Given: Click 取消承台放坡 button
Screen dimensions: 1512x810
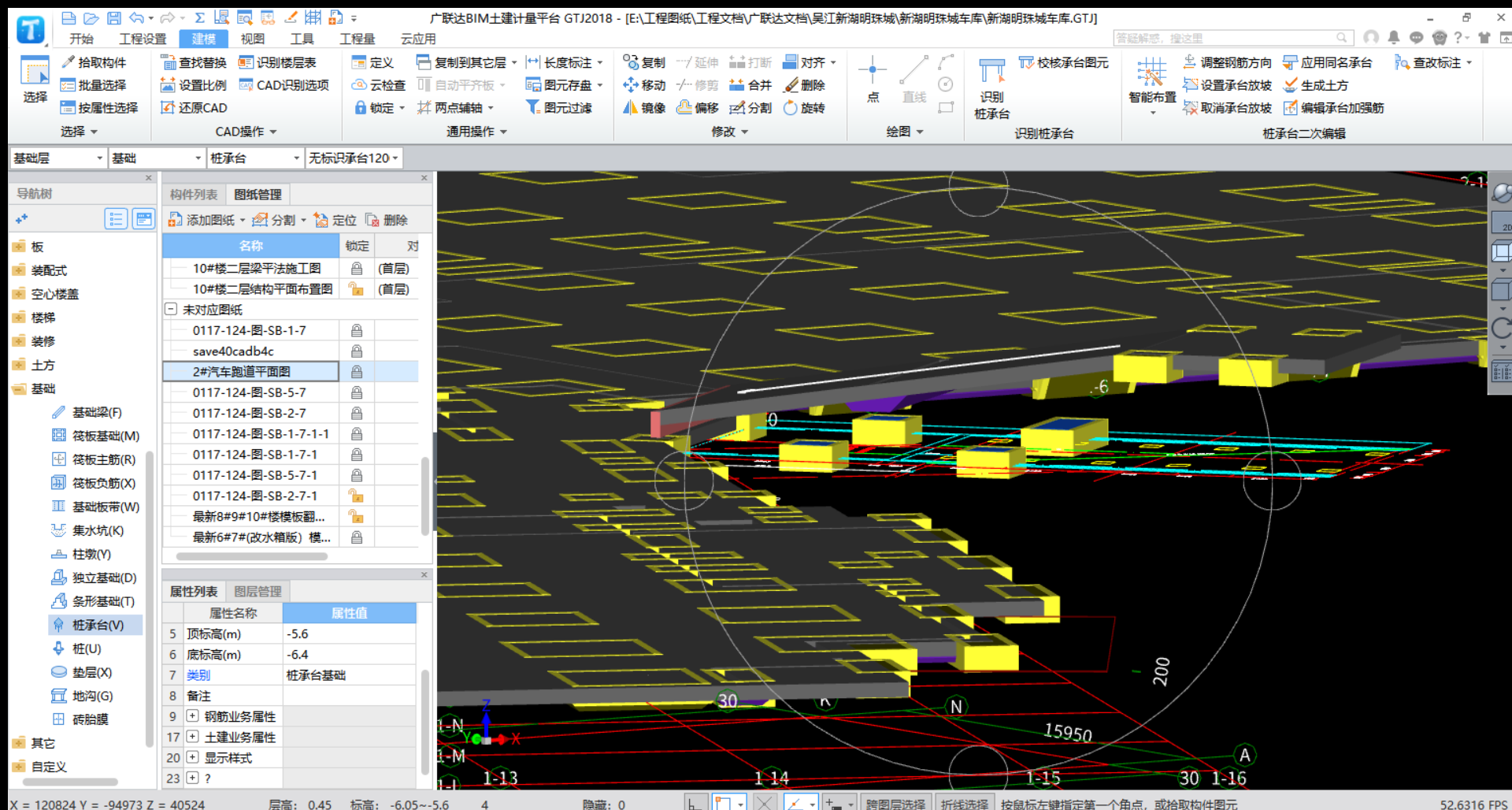Looking at the screenshot, I should tap(1227, 108).
